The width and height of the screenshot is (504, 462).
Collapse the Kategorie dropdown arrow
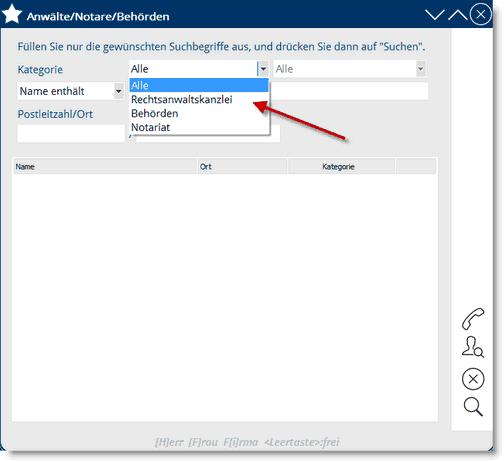[263, 69]
